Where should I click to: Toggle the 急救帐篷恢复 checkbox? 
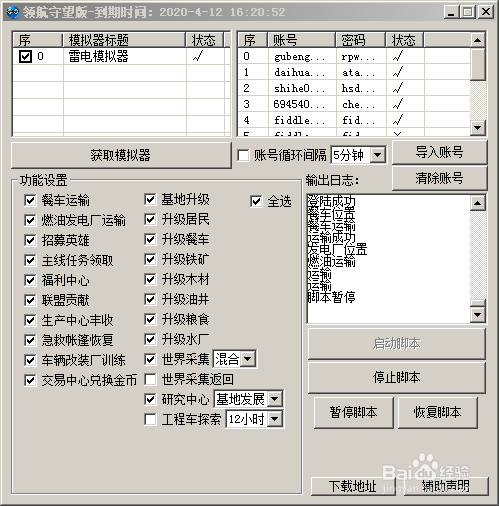click(x=30, y=340)
